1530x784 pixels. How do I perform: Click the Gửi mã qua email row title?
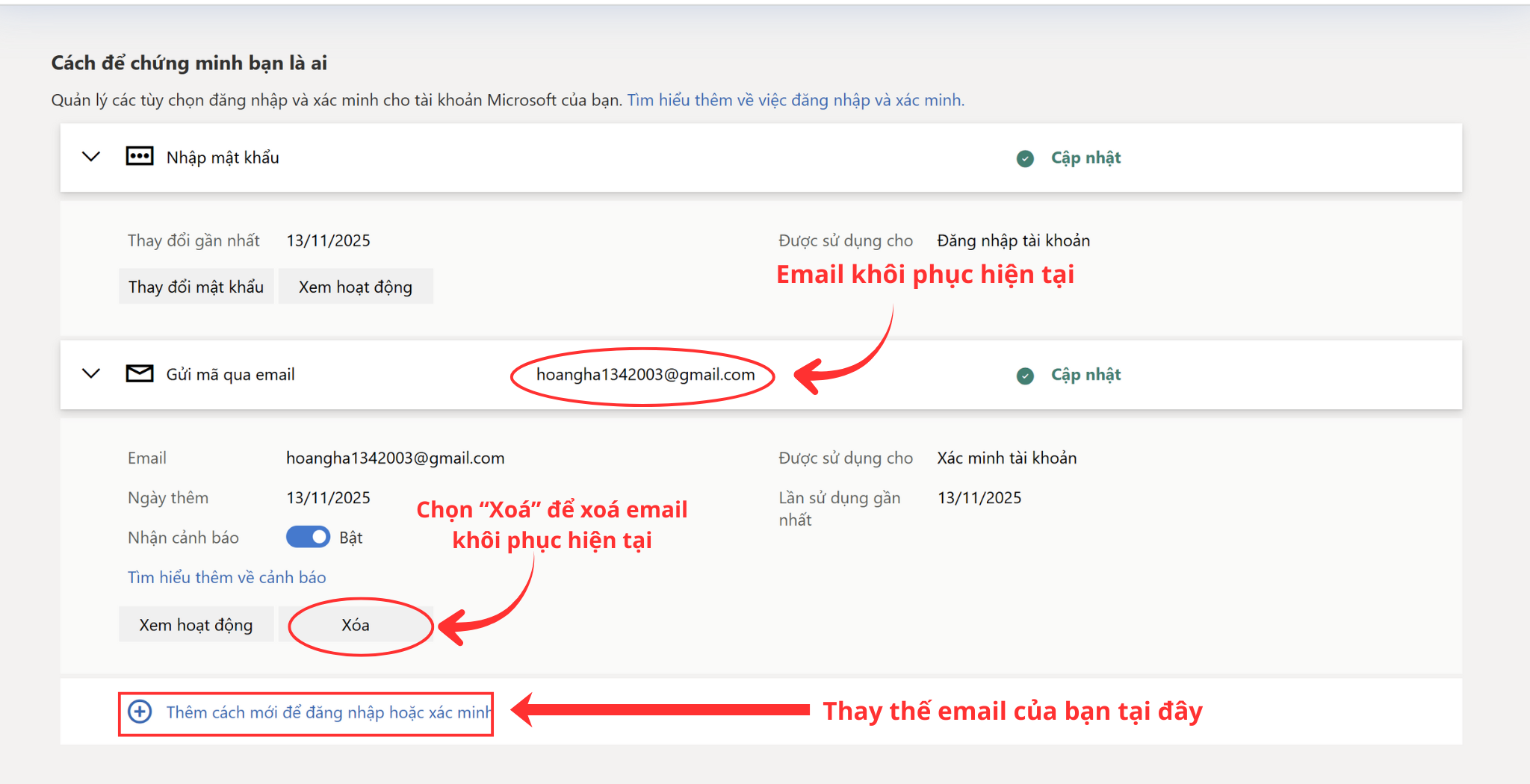(230, 375)
